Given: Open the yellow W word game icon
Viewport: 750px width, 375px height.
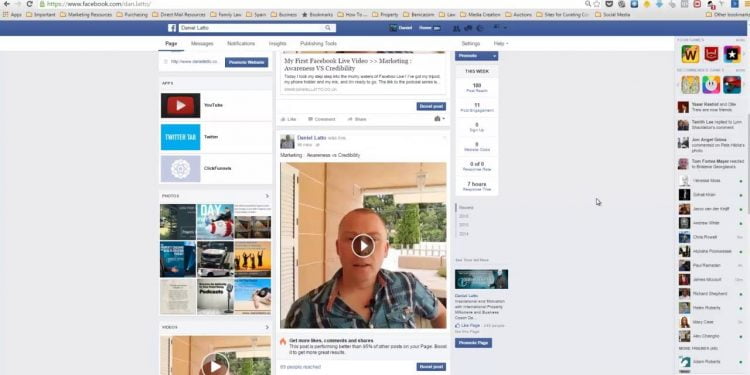Looking at the screenshot, I should (690, 55).
